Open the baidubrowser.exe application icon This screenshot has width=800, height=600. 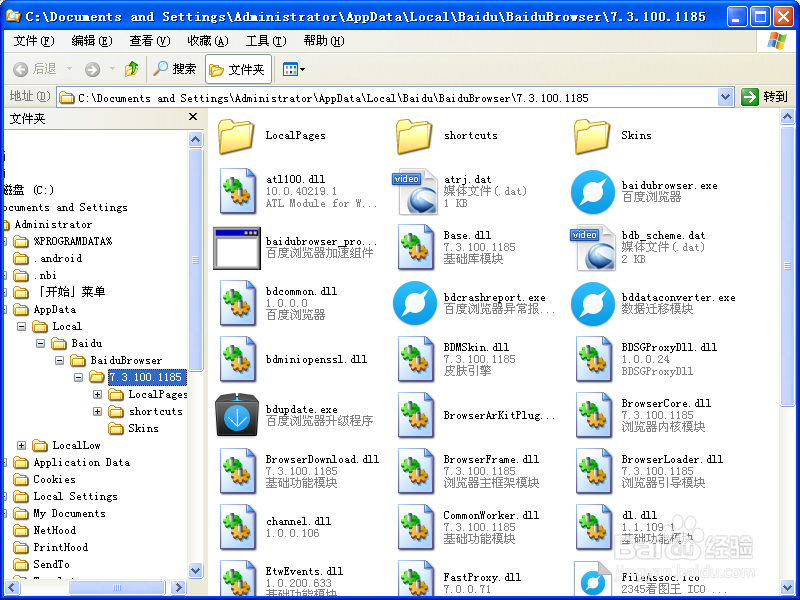pyautogui.click(x=592, y=192)
